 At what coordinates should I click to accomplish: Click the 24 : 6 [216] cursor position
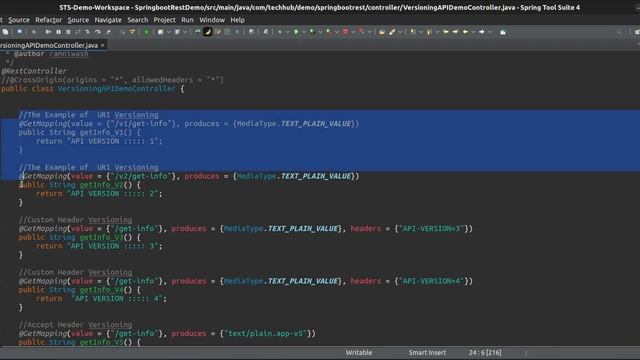pyautogui.click(x=485, y=353)
